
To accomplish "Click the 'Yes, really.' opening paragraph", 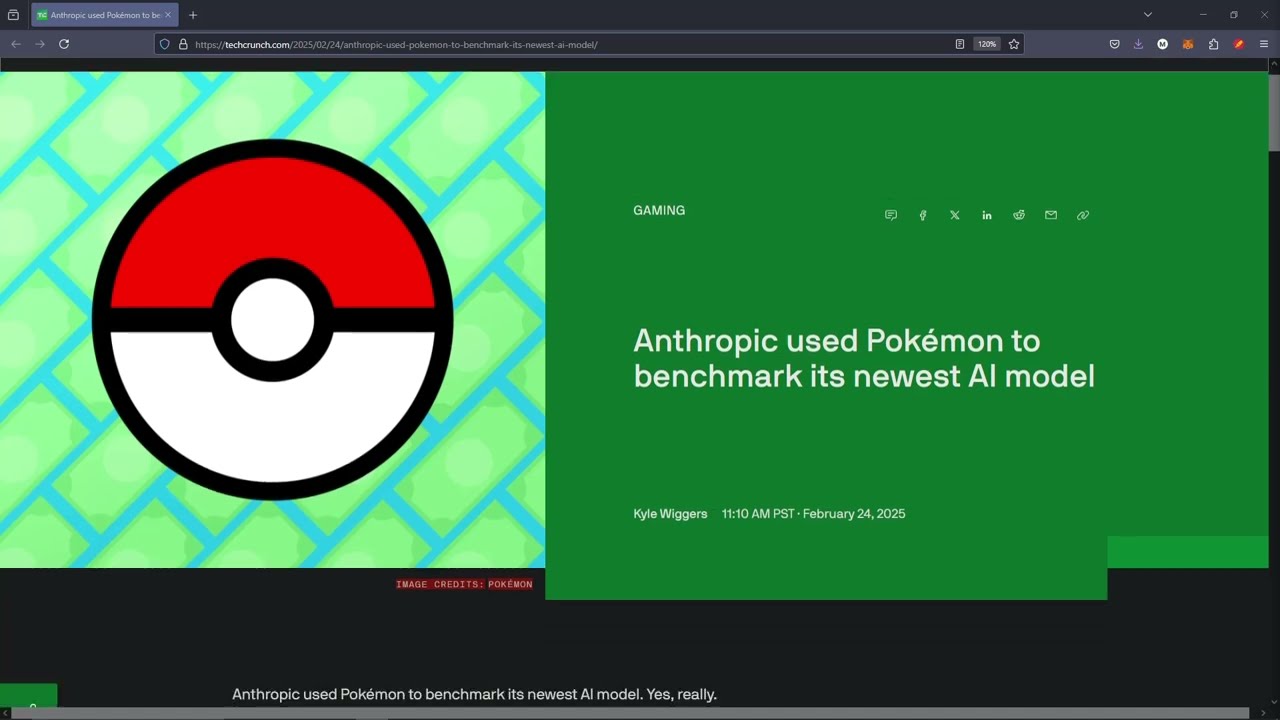I will point(474,694).
